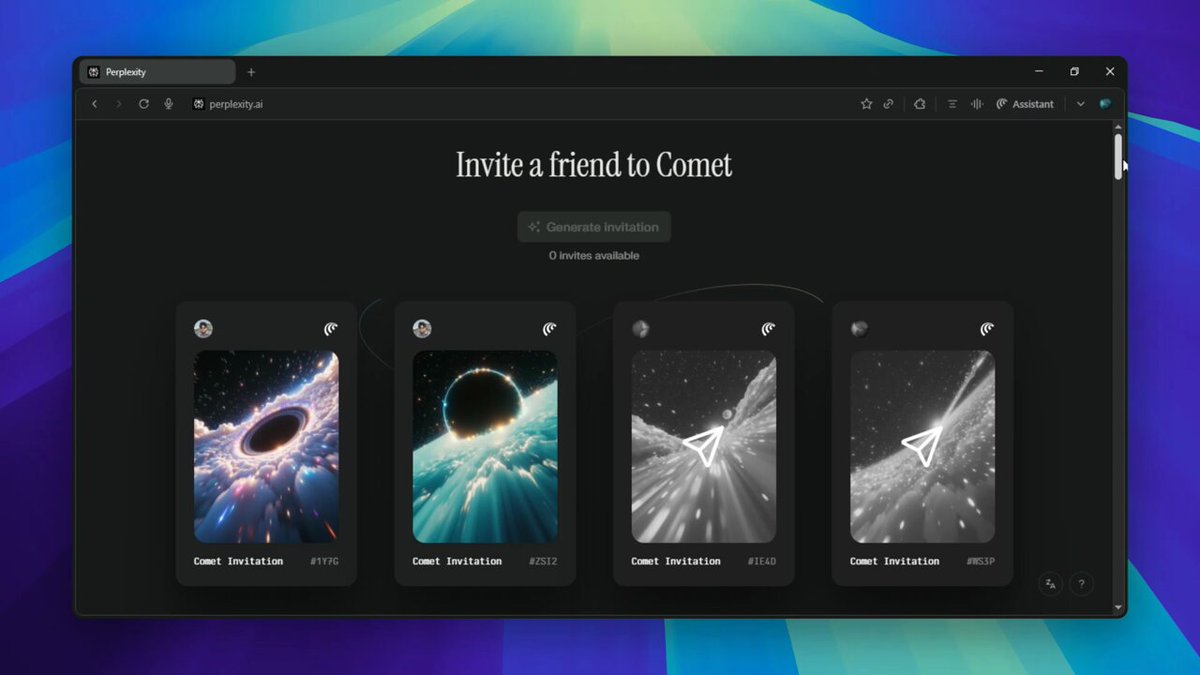Click the "Invite a friend to Comet" heading
The width and height of the screenshot is (1200, 675).
(x=594, y=165)
